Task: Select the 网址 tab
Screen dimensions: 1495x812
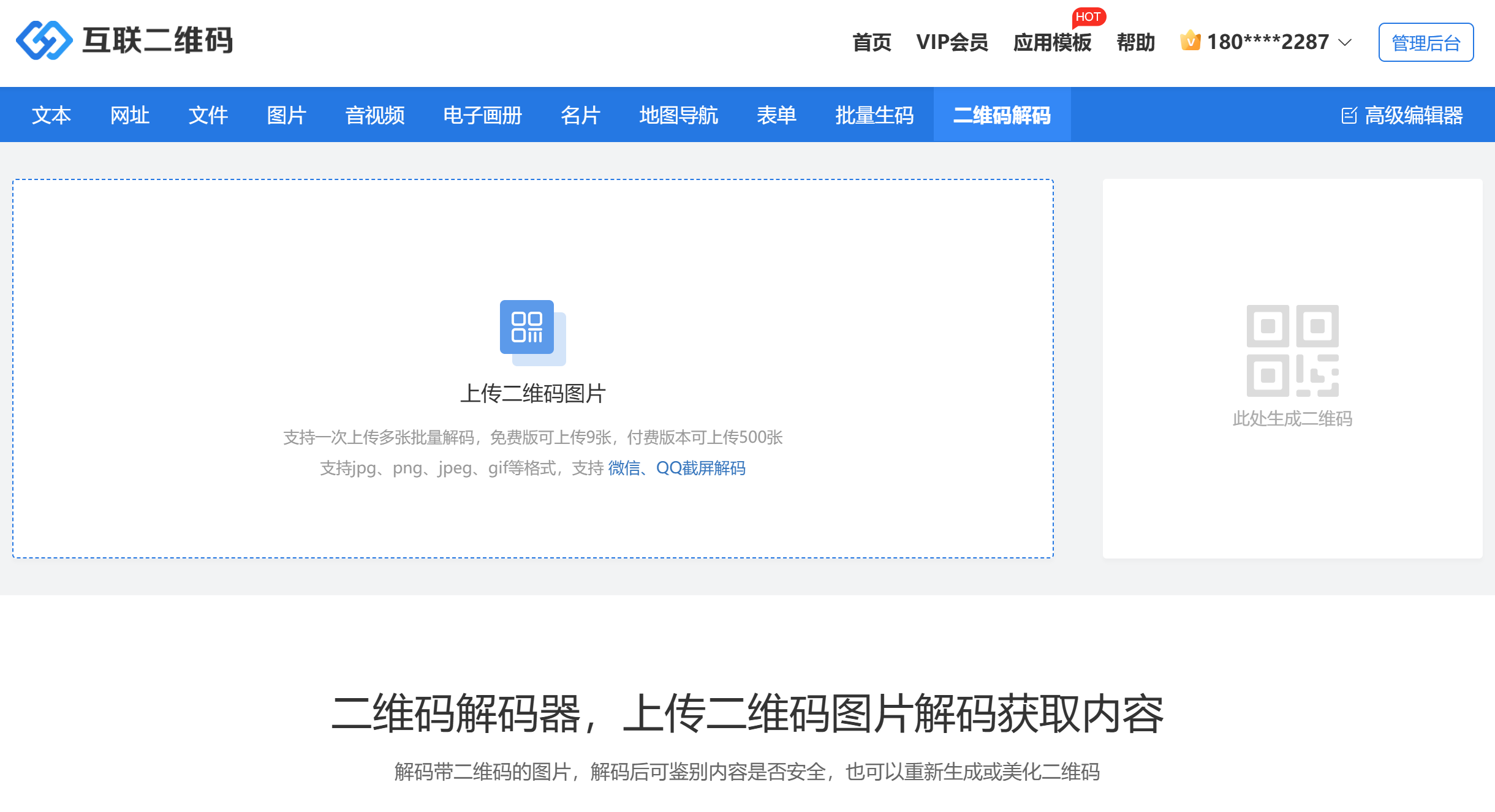Action: tap(130, 115)
